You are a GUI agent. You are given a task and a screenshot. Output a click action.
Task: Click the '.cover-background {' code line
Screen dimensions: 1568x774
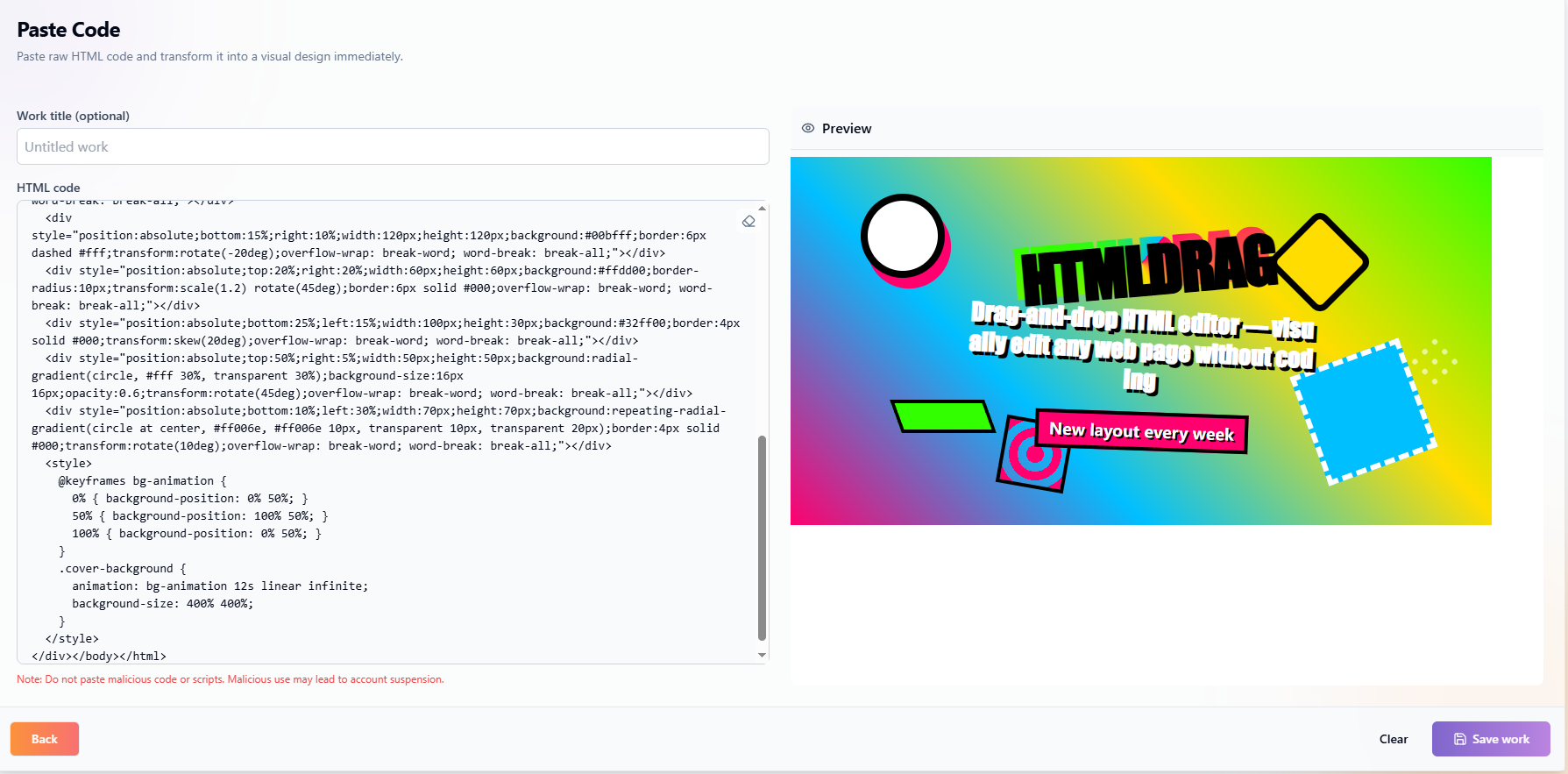tap(122, 568)
